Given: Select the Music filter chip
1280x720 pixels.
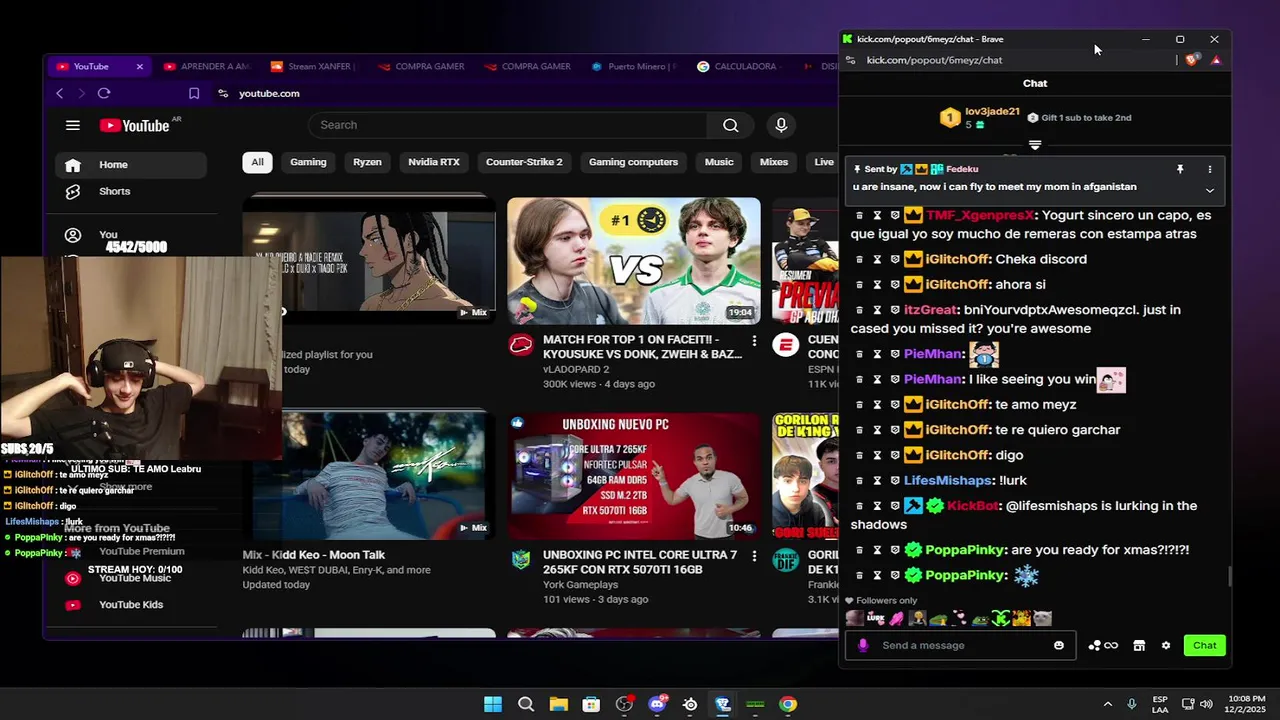Looking at the screenshot, I should tap(719, 162).
